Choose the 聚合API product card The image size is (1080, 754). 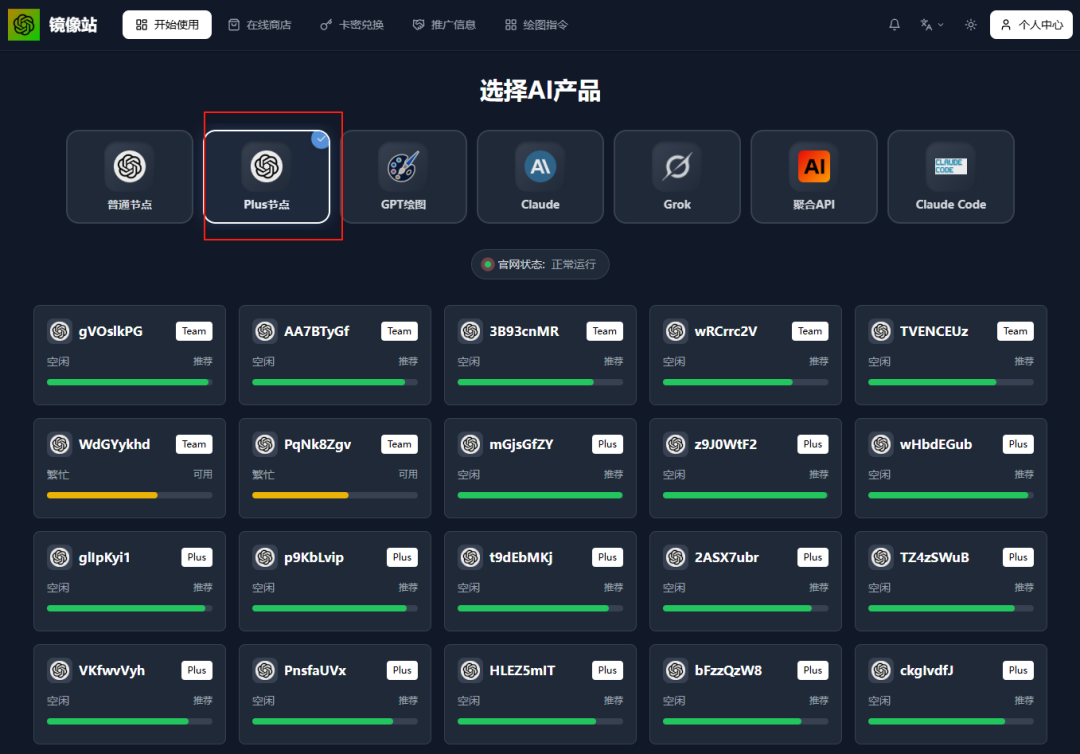814,177
